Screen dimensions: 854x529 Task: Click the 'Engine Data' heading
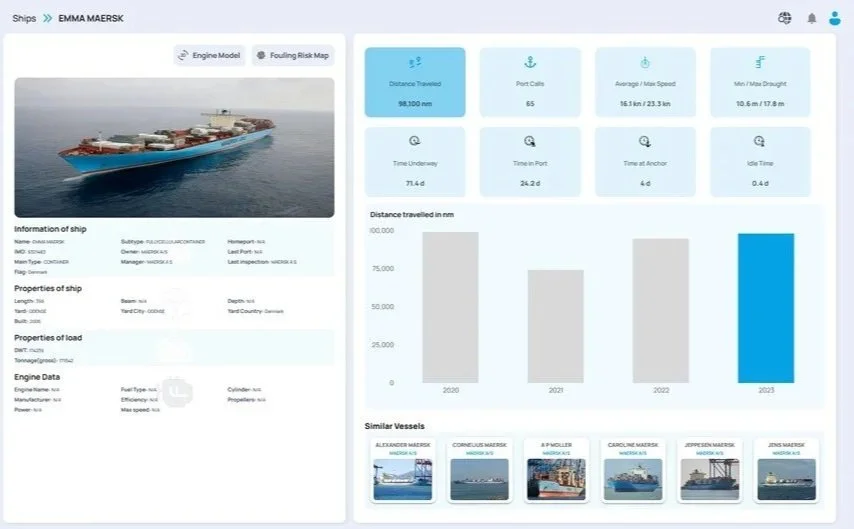click(x=37, y=377)
